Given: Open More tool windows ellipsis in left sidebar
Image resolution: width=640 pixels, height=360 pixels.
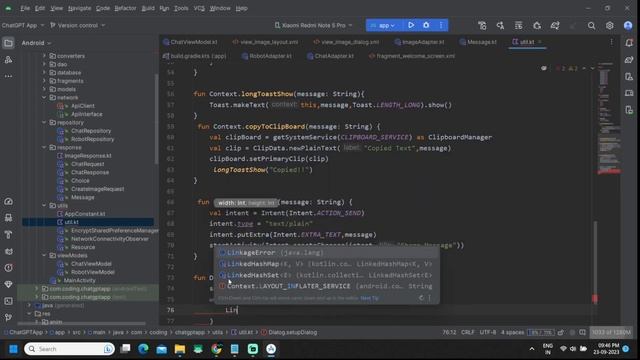Looking at the screenshot, I should (x=8, y=76).
